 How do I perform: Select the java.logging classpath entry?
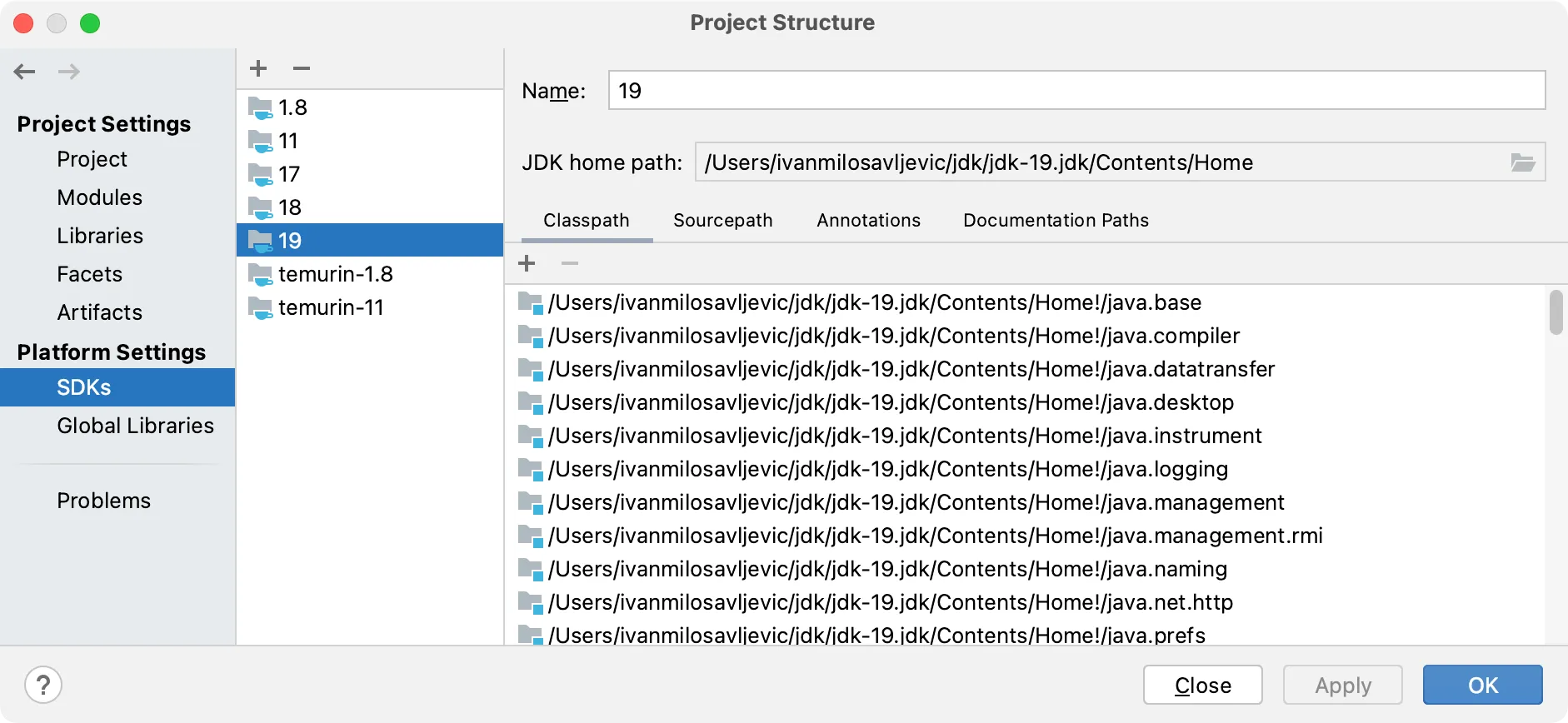[1025, 469]
